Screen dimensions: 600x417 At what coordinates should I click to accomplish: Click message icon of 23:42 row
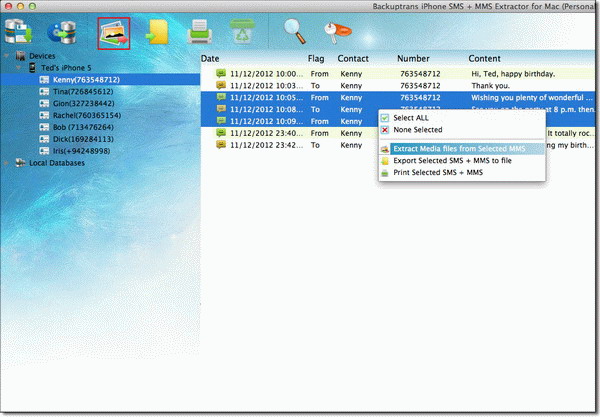(221, 144)
